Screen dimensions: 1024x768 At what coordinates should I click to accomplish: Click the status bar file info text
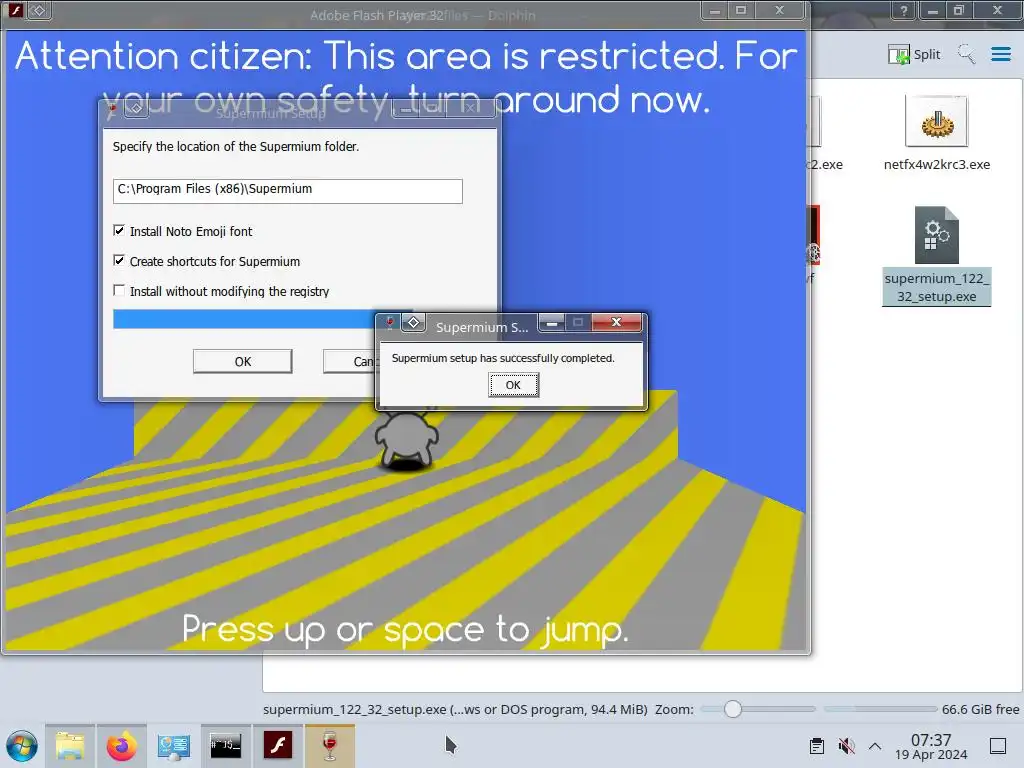pyautogui.click(x=455, y=709)
